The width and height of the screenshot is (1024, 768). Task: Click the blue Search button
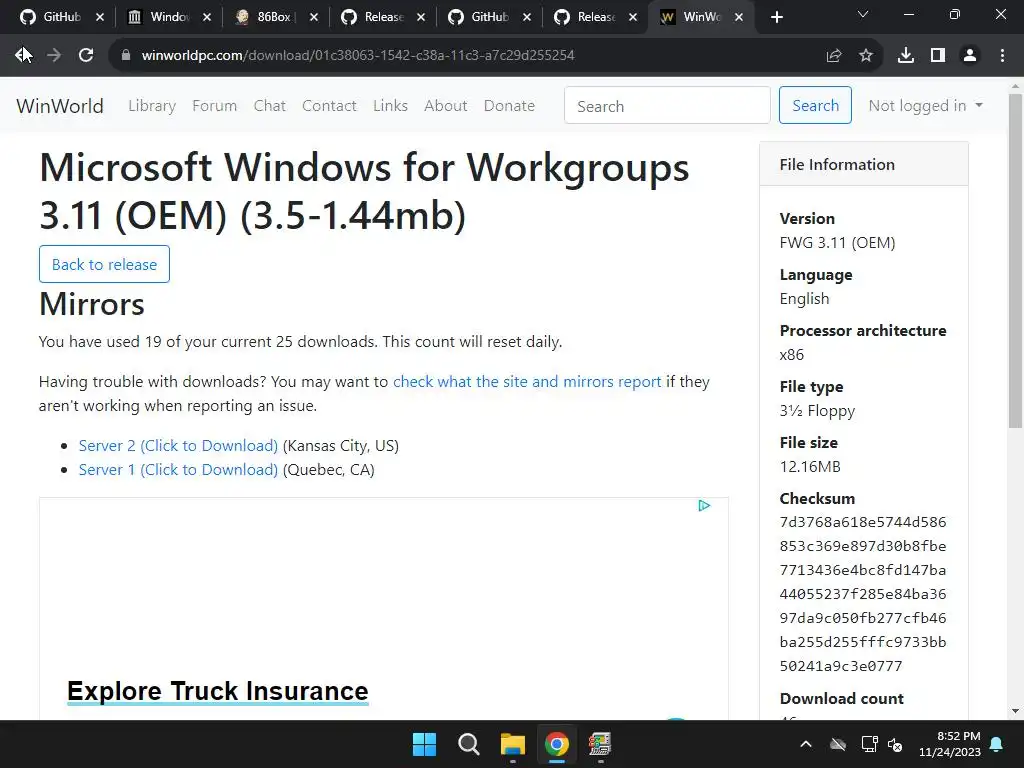click(815, 105)
